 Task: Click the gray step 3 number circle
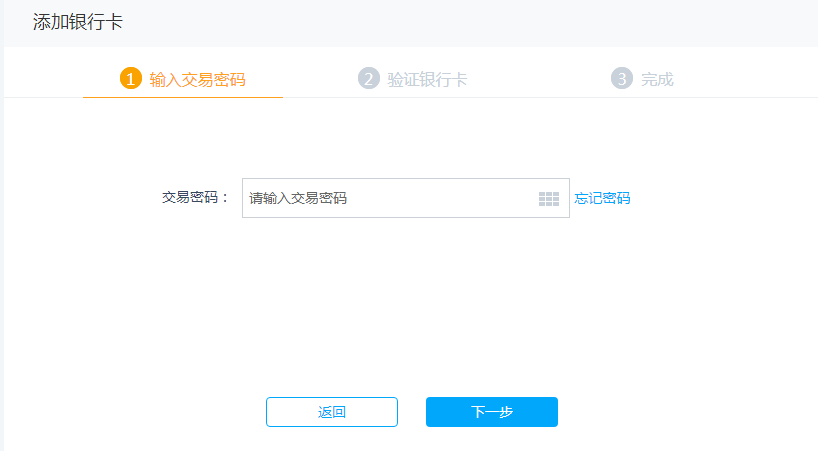[x=622, y=79]
